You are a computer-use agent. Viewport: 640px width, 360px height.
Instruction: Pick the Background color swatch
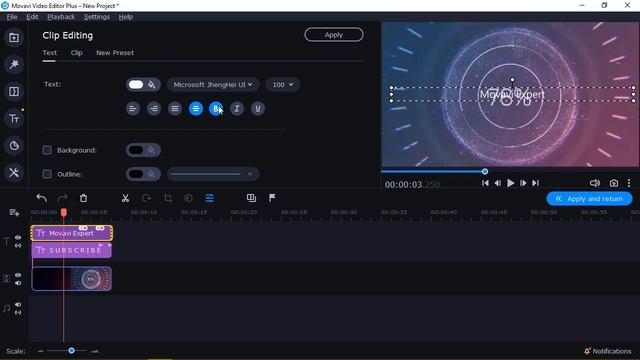coord(136,150)
